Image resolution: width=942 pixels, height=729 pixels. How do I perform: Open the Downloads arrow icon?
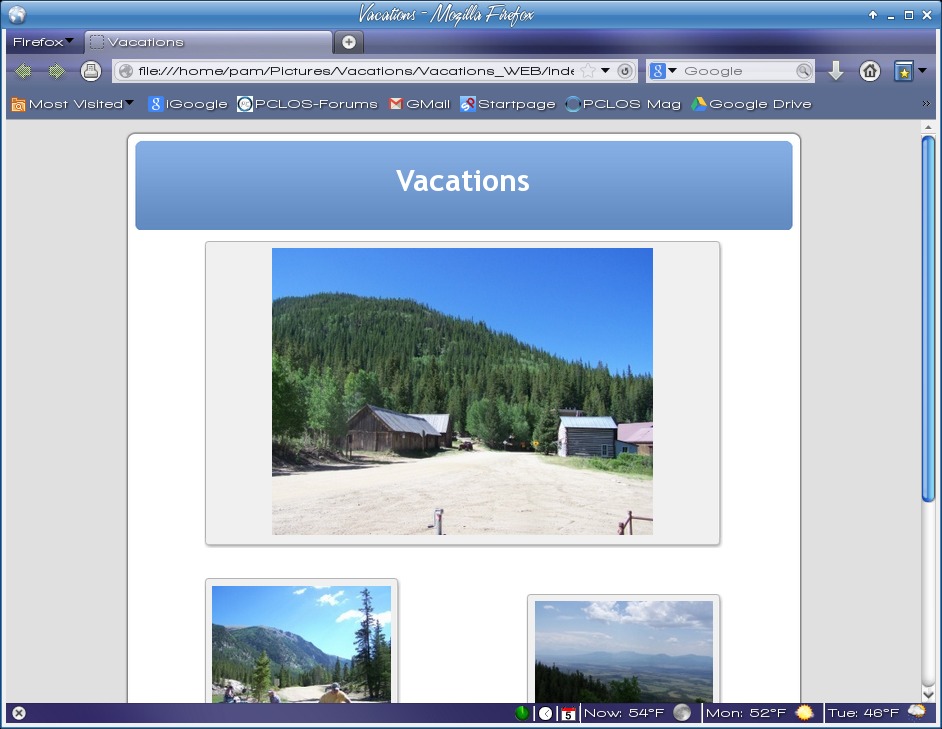(x=836, y=71)
